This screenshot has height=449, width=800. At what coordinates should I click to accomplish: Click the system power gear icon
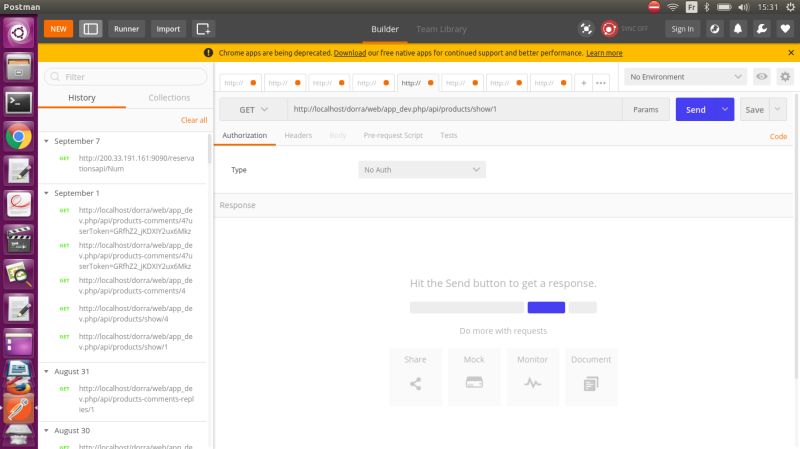coord(790,7)
